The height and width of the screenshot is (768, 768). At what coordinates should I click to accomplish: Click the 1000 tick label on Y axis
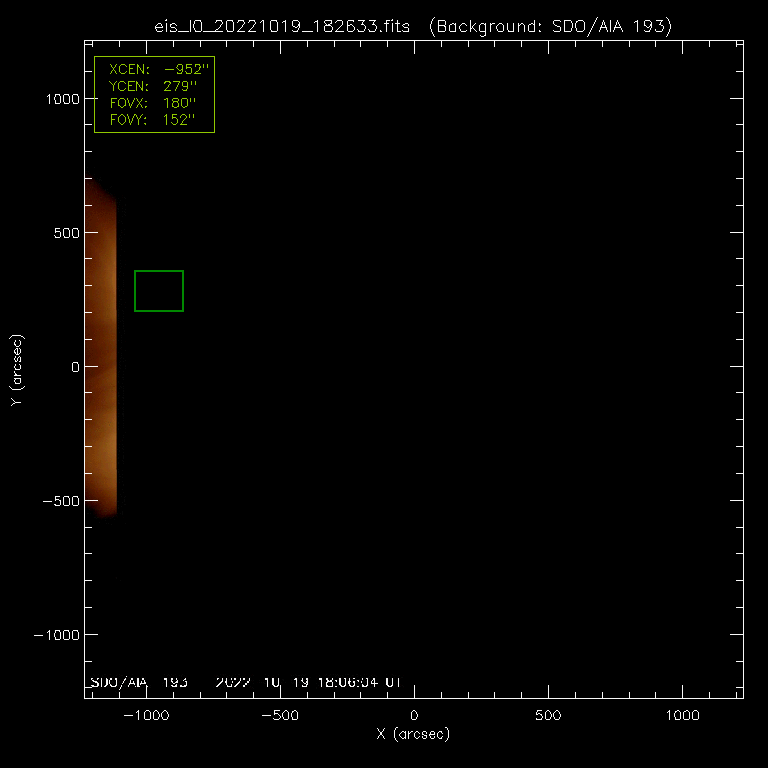[x=63, y=99]
